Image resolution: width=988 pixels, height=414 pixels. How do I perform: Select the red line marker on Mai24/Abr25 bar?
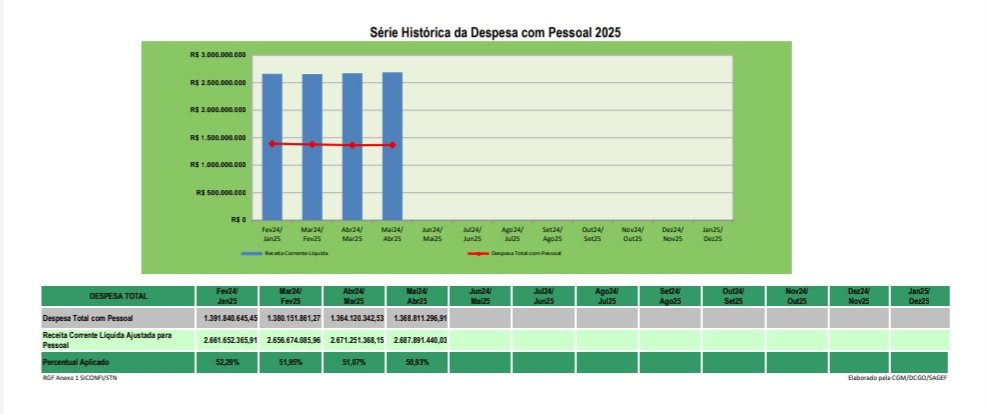point(392,145)
